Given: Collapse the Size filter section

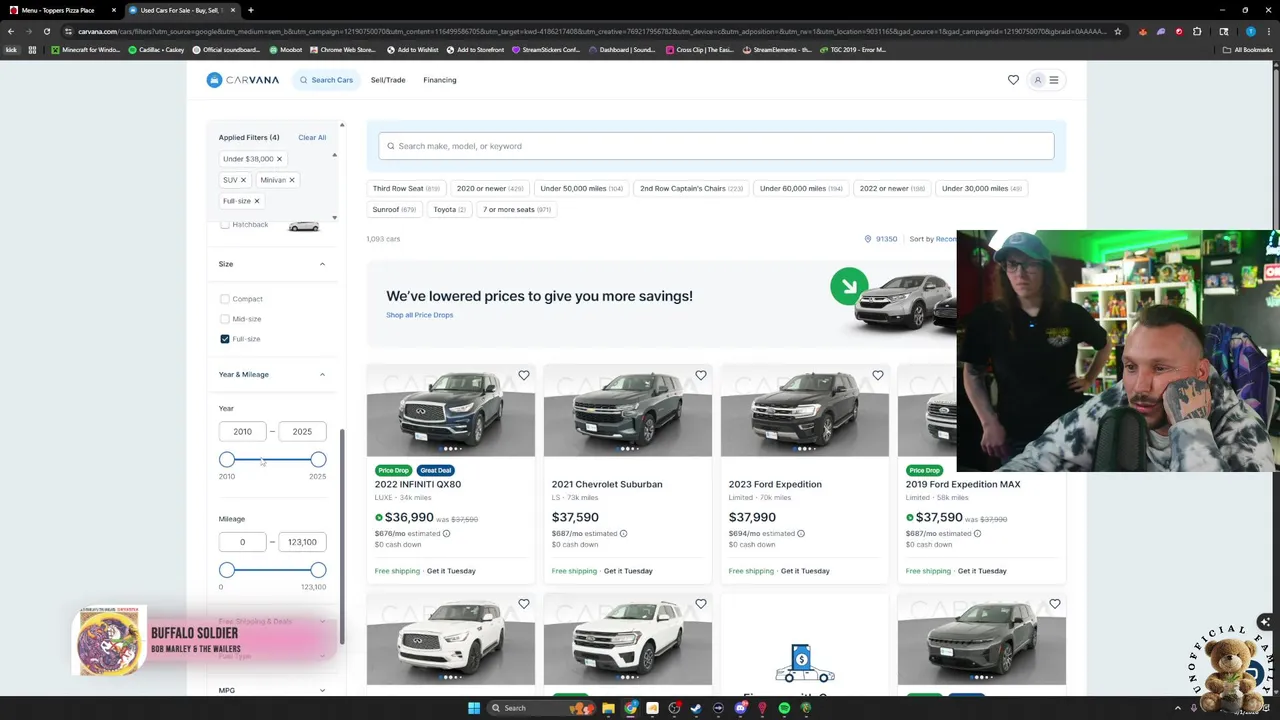Looking at the screenshot, I should pyautogui.click(x=322, y=264).
